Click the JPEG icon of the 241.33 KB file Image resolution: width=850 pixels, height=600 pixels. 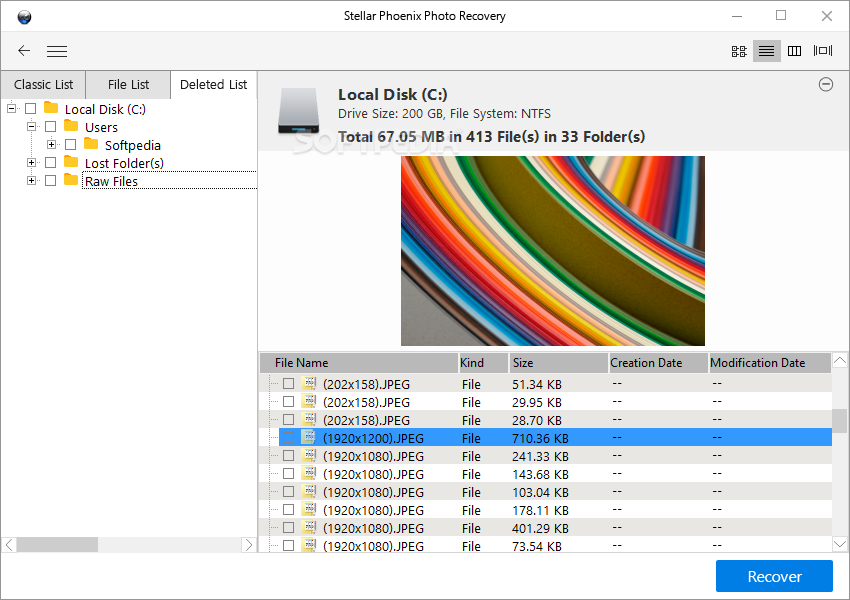point(309,455)
